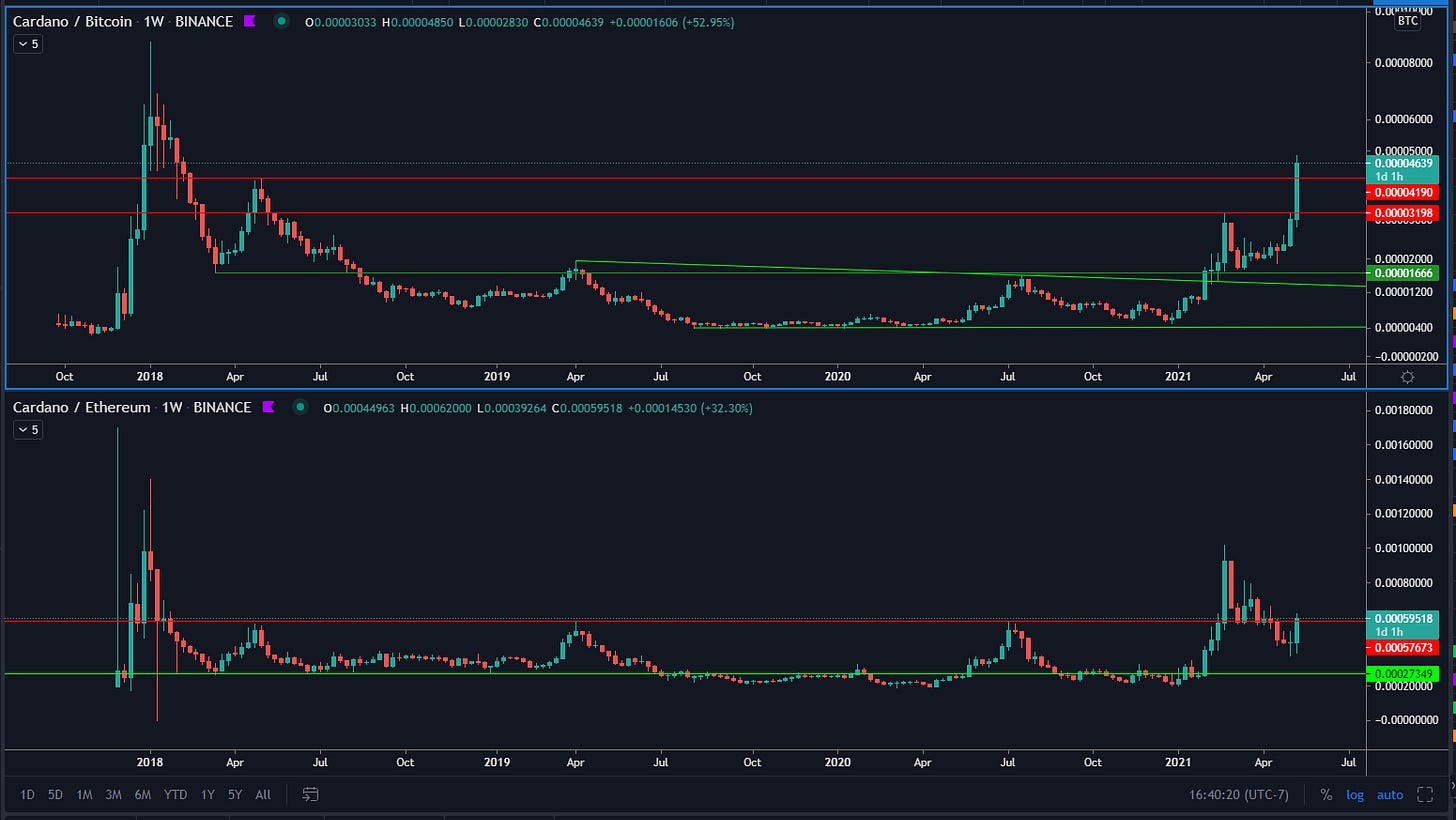Click the Cardano / Bitcoin symbol title
The width and height of the screenshot is (1456, 820).
point(72,21)
